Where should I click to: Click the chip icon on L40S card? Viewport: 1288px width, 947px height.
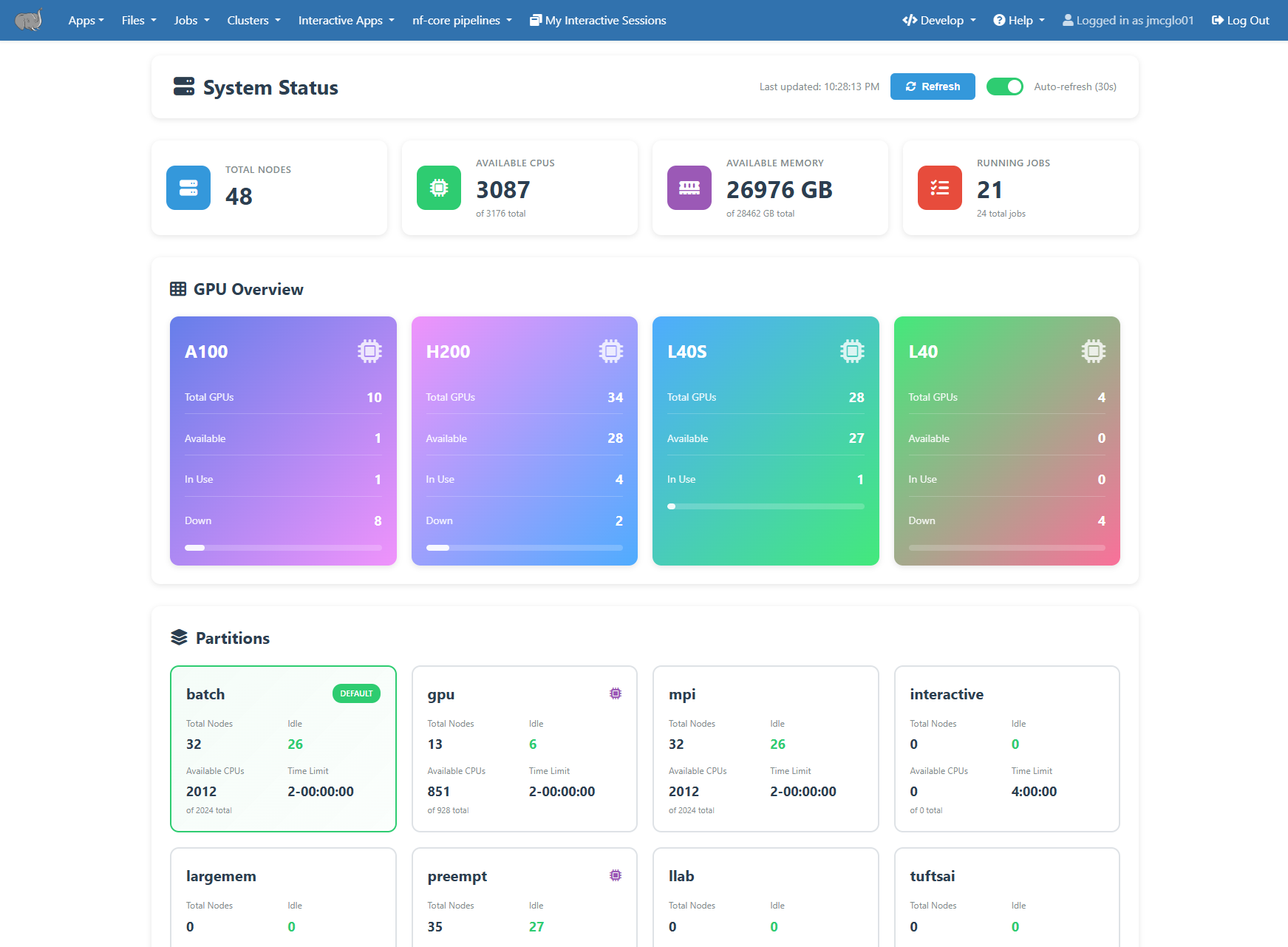[x=852, y=351]
